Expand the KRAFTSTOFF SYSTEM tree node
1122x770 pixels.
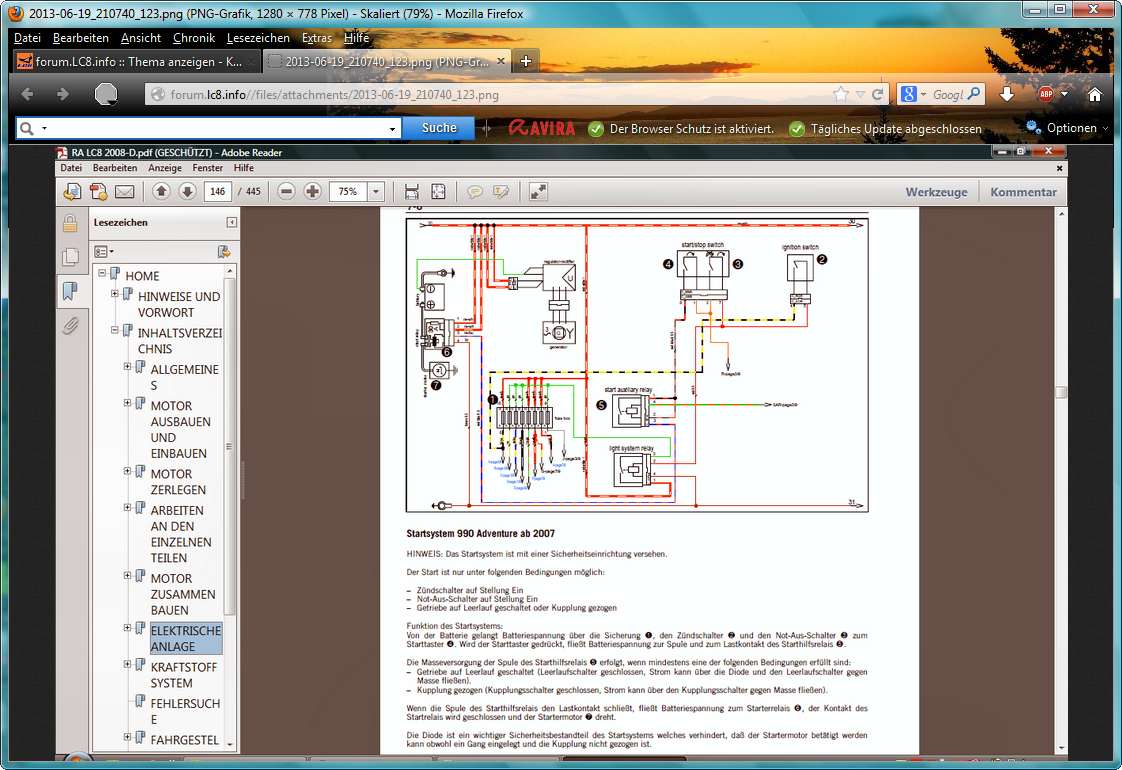128,665
